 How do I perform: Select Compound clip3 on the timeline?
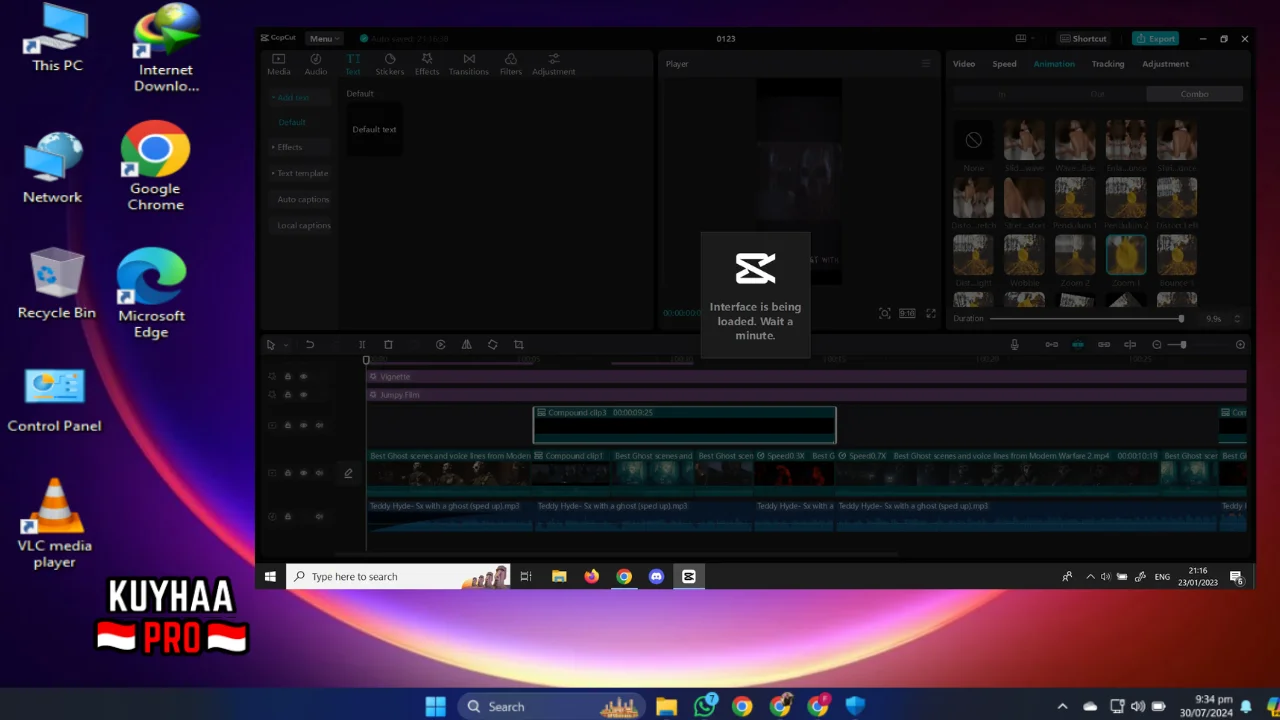click(685, 425)
